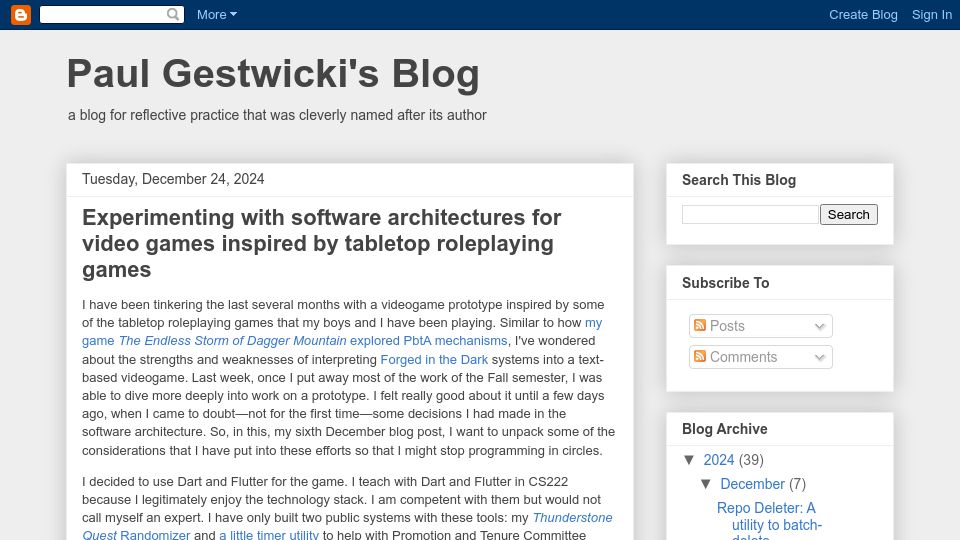Click the magnifier icon in the navbar search
This screenshot has width=960, height=540.
pyautogui.click(x=173, y=14)
